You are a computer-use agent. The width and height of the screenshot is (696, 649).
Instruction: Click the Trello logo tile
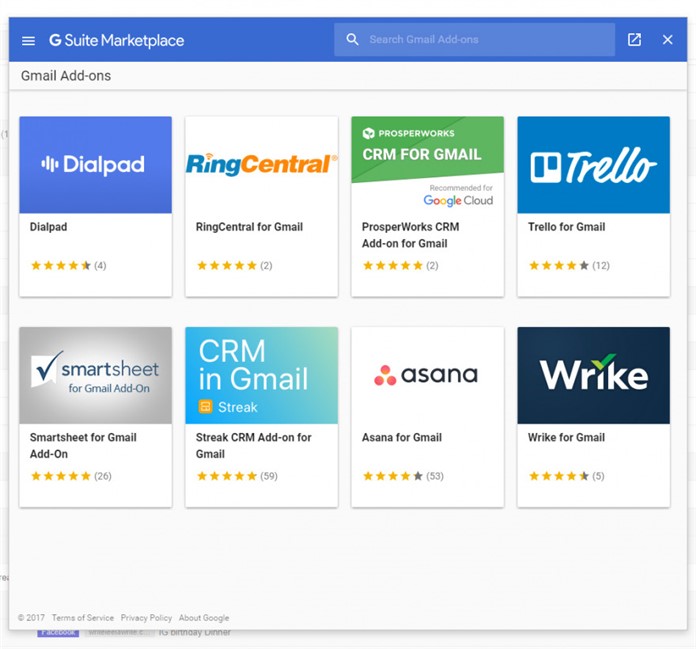coord(593,165)
